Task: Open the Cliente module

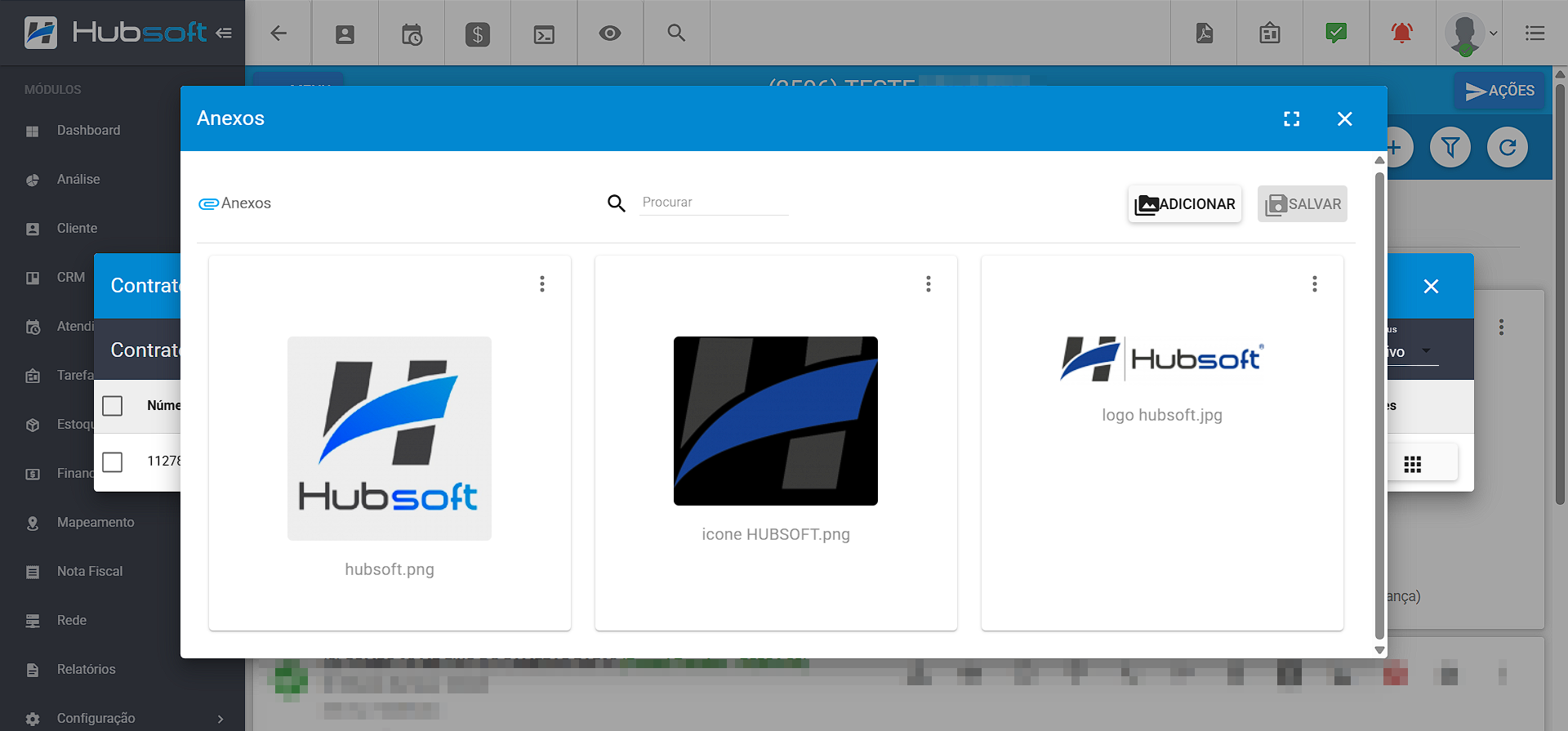Action: point(77,229)
